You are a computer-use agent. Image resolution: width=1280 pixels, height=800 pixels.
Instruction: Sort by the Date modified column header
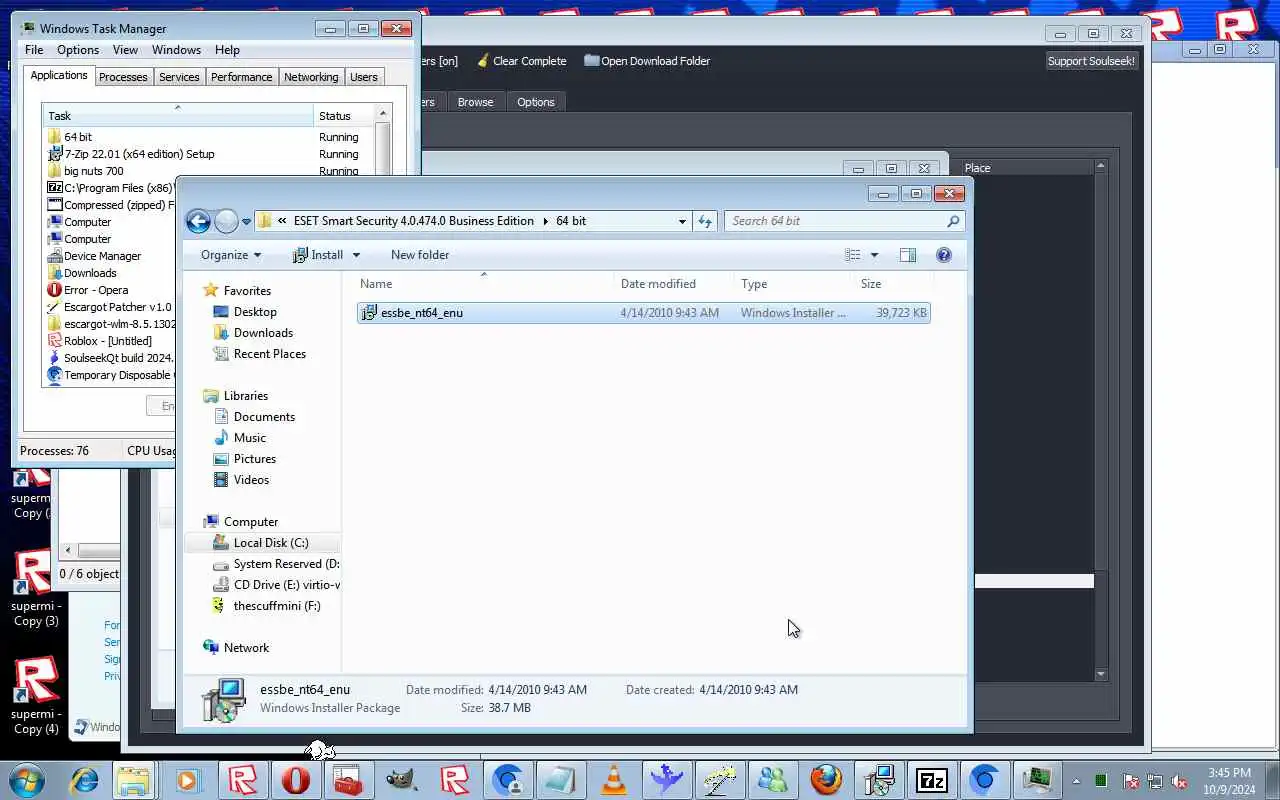pos(673,284)
